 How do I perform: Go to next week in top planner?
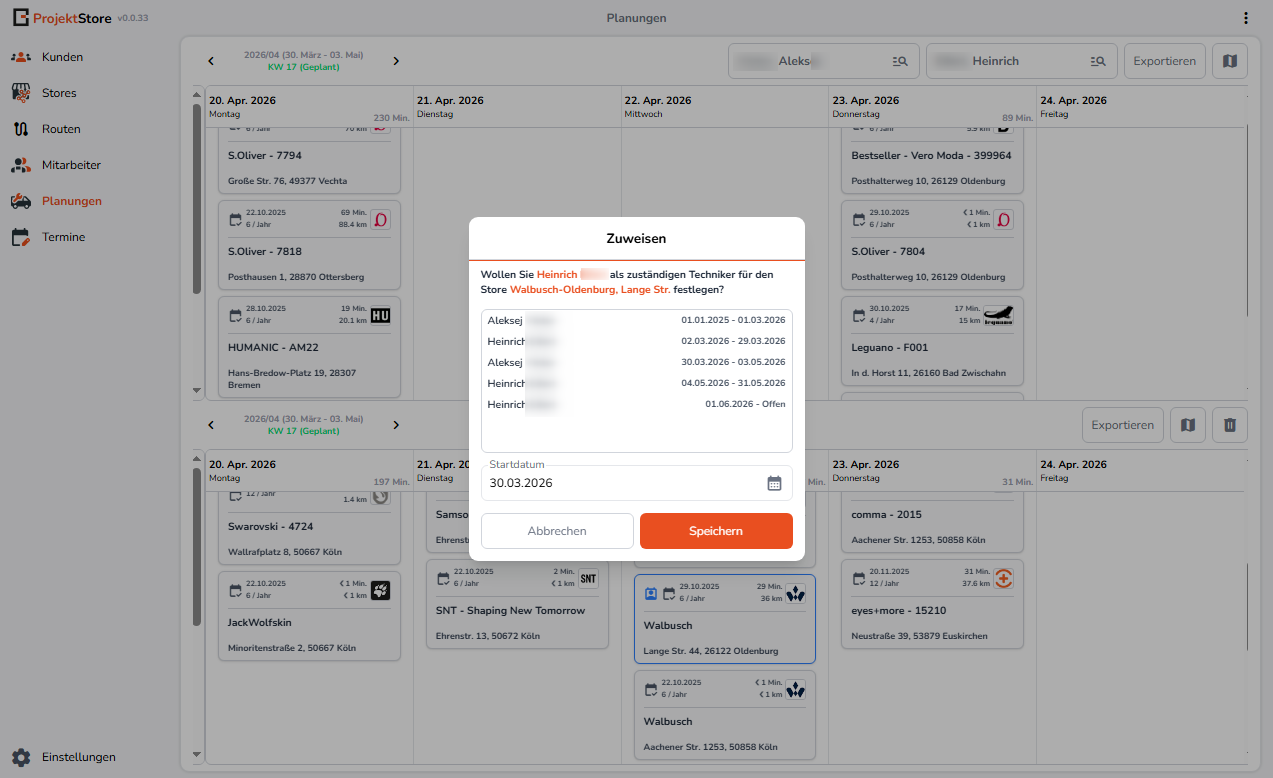point(396,61)
